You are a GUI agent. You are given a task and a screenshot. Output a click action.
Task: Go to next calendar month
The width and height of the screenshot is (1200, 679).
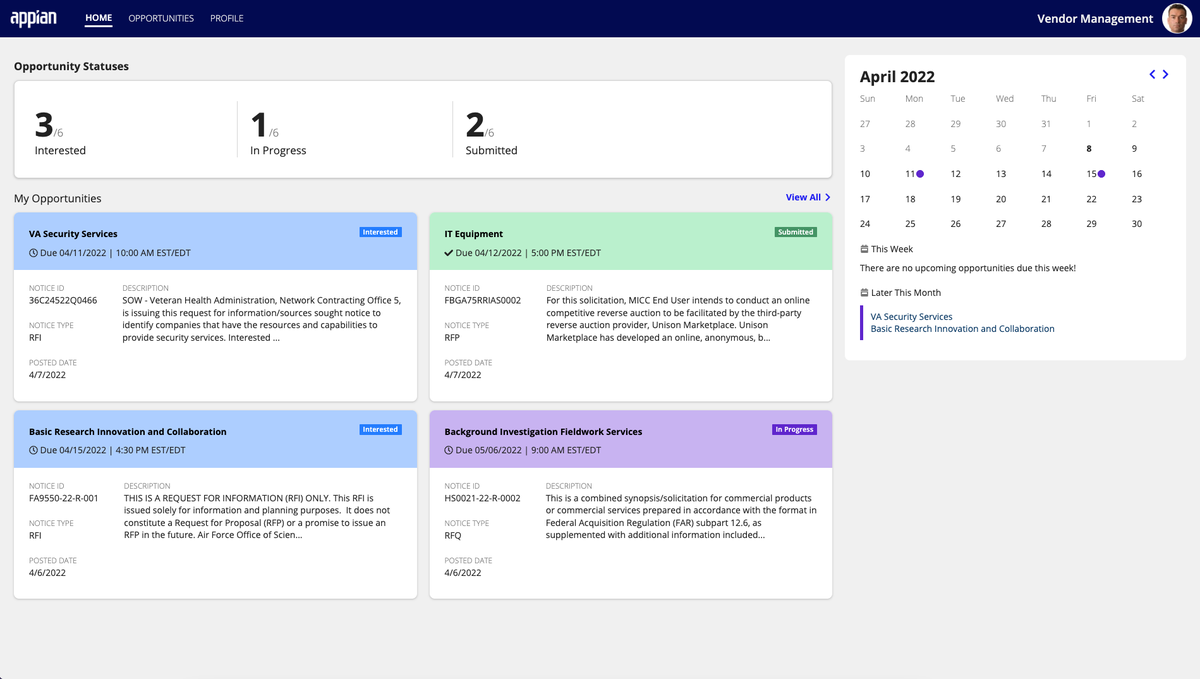click(x=1166, y=75)
